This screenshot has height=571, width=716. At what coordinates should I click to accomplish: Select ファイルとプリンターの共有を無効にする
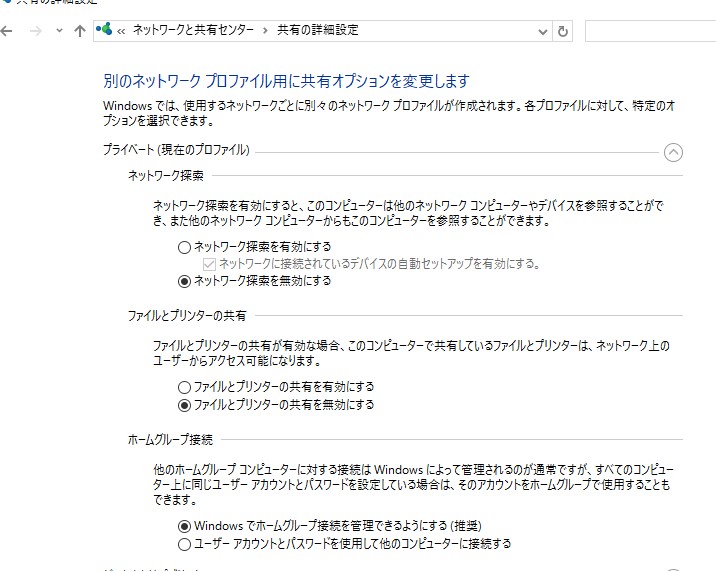tap(184, 405)
